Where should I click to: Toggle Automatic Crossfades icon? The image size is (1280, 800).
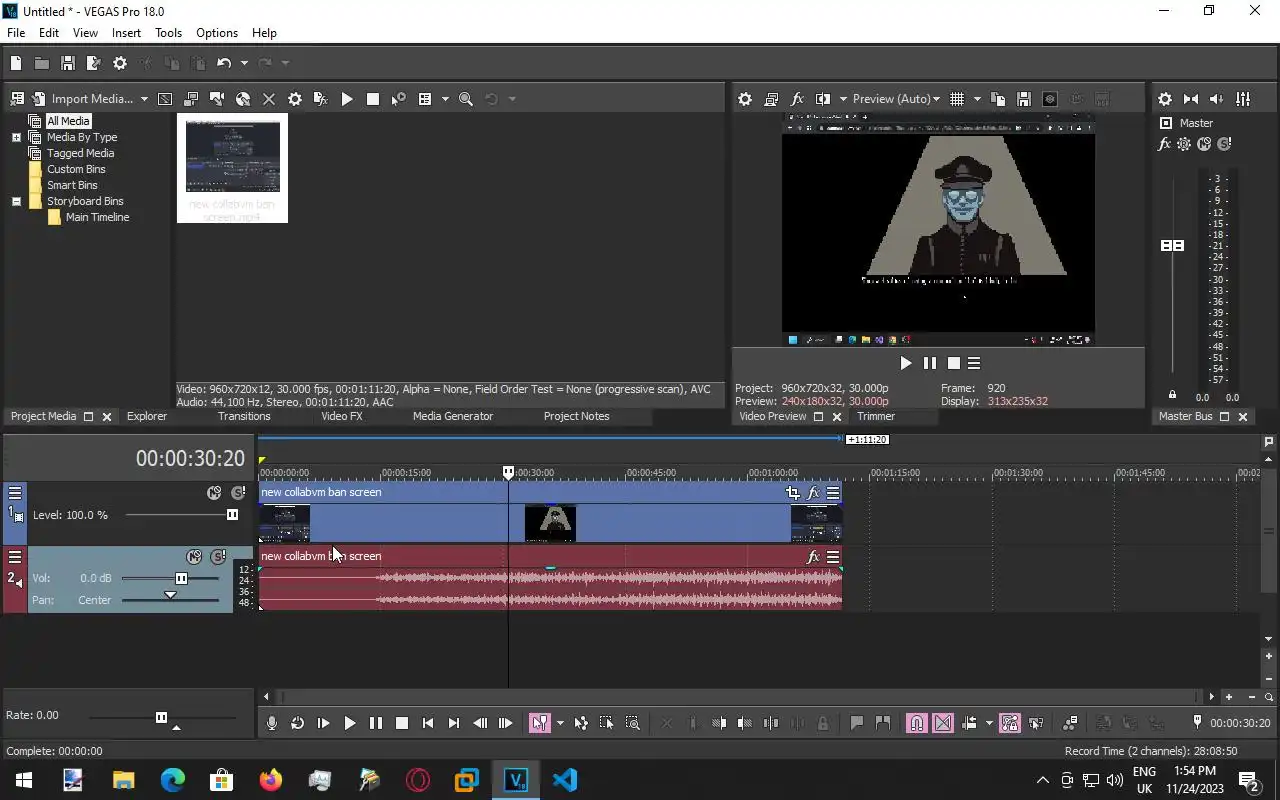click(x=943, y=723)
